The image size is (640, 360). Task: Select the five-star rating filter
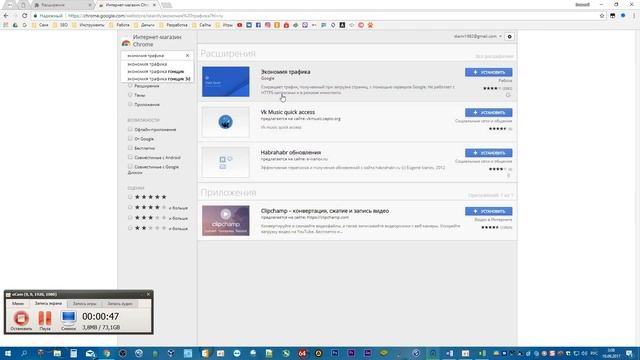click(x=130, y=197)
